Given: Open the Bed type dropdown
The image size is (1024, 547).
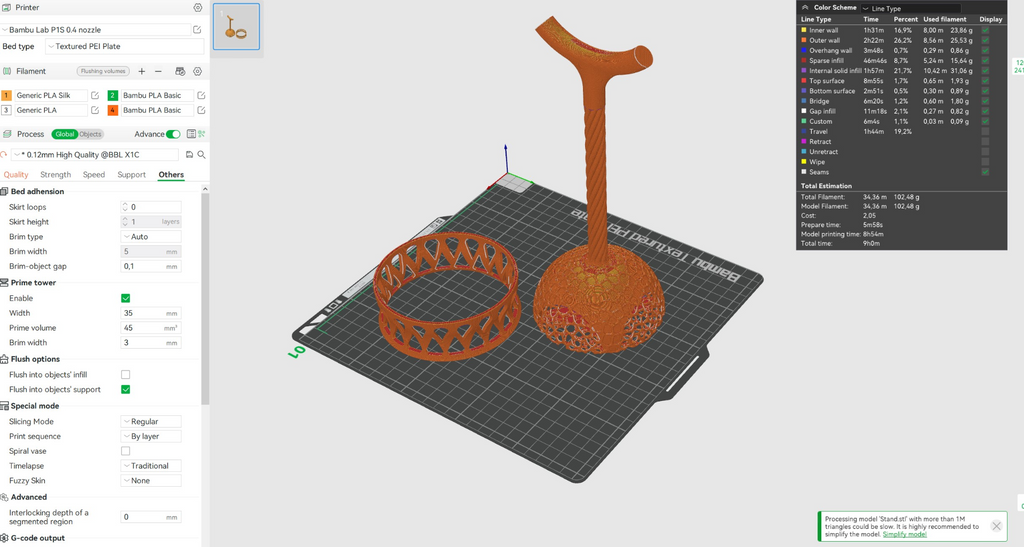Looking at the screenshot, I should 124,46.
